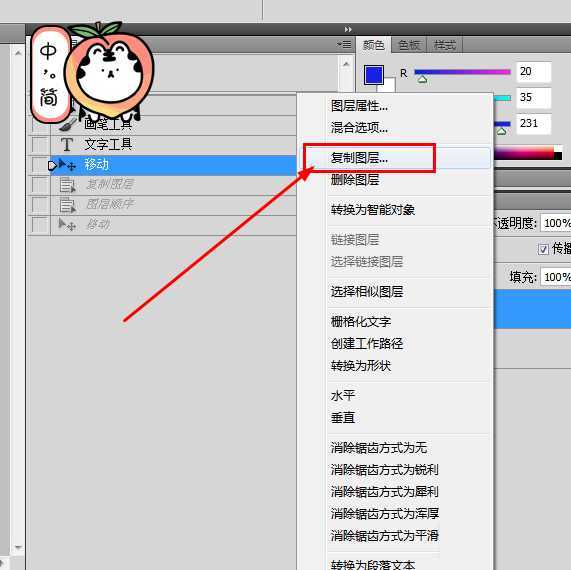Image resolution: width=571 pixels, height=570 pixels.
Task: Toggle the checkbox on the 图层顺序 row
Action: 39,204
